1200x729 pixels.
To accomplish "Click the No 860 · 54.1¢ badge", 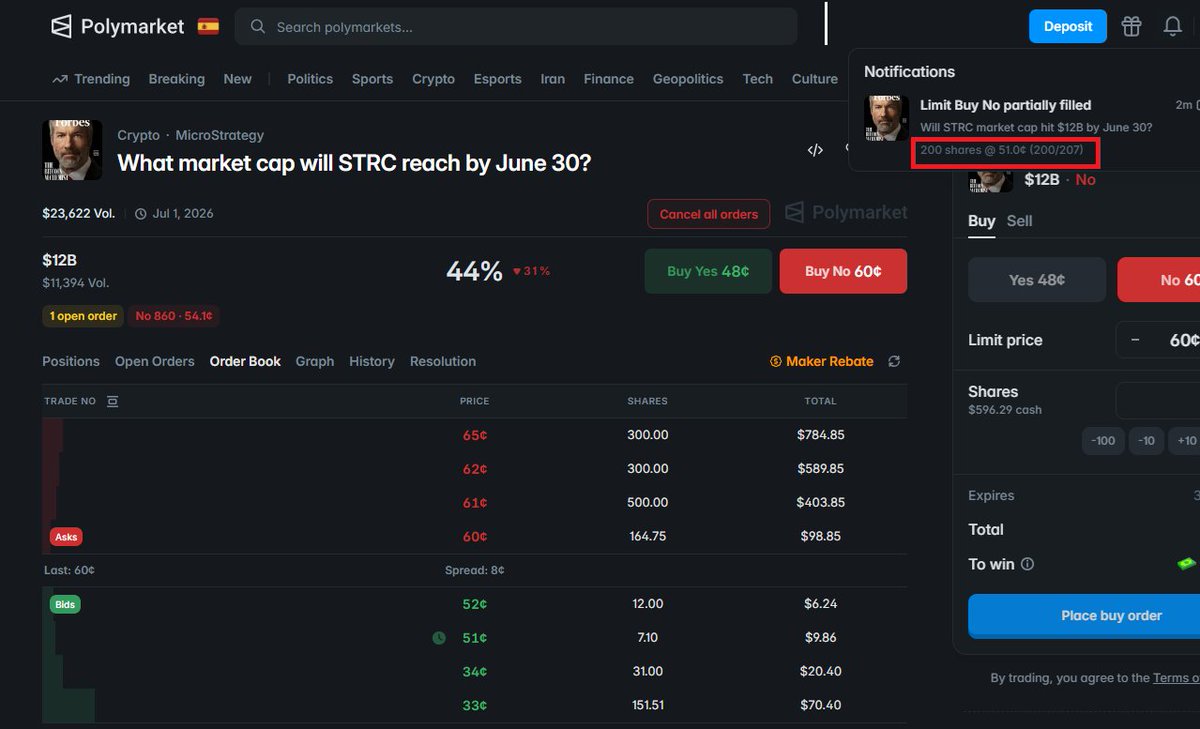I will [x=174, y=316].
